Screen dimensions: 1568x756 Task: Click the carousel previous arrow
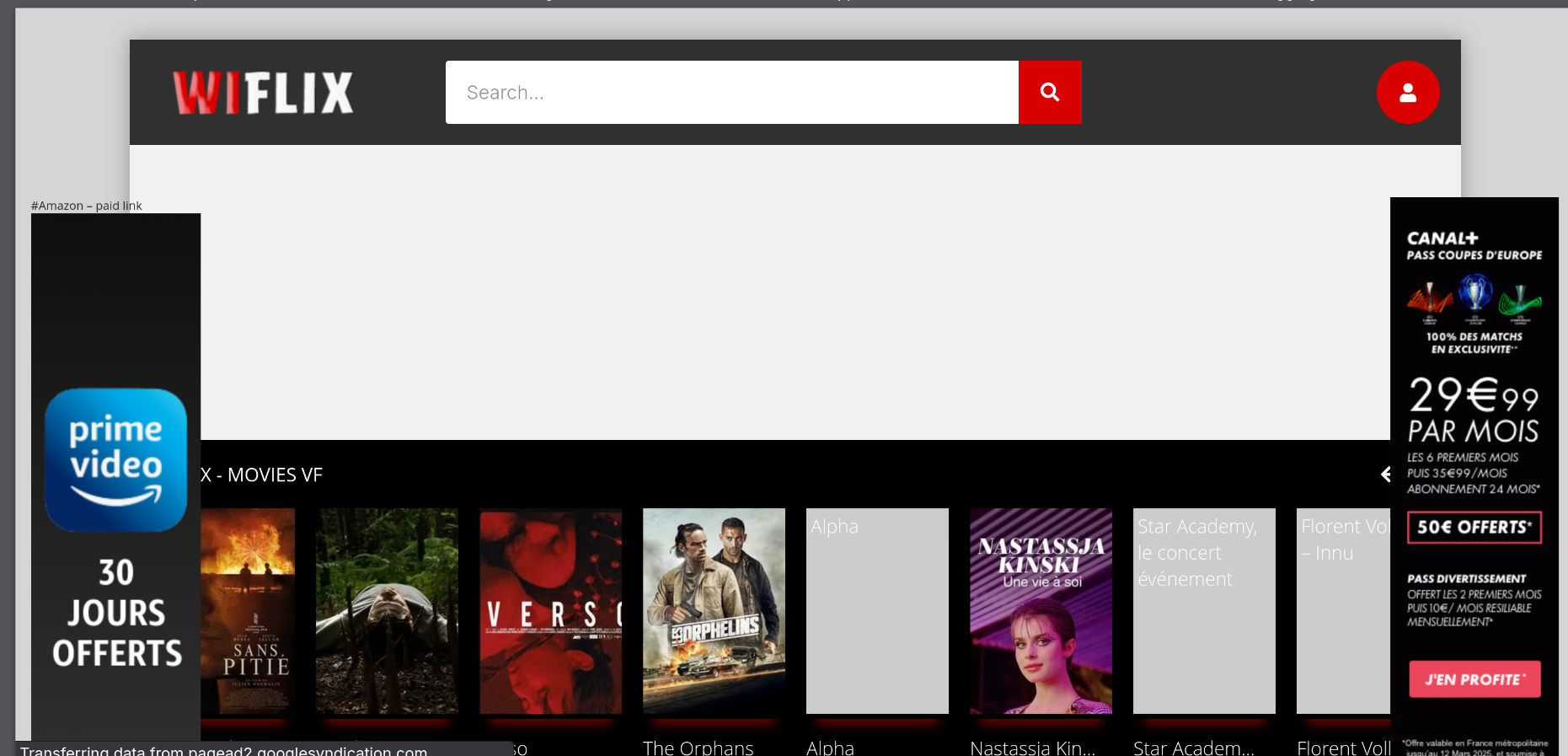[1385, 475]
